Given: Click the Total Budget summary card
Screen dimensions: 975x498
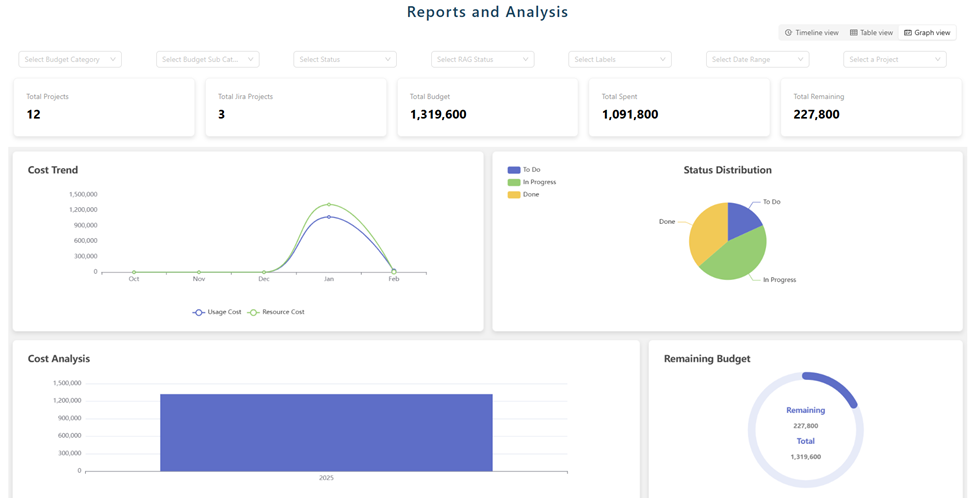Looking at the screenshot, I should (x=487, y=107).
